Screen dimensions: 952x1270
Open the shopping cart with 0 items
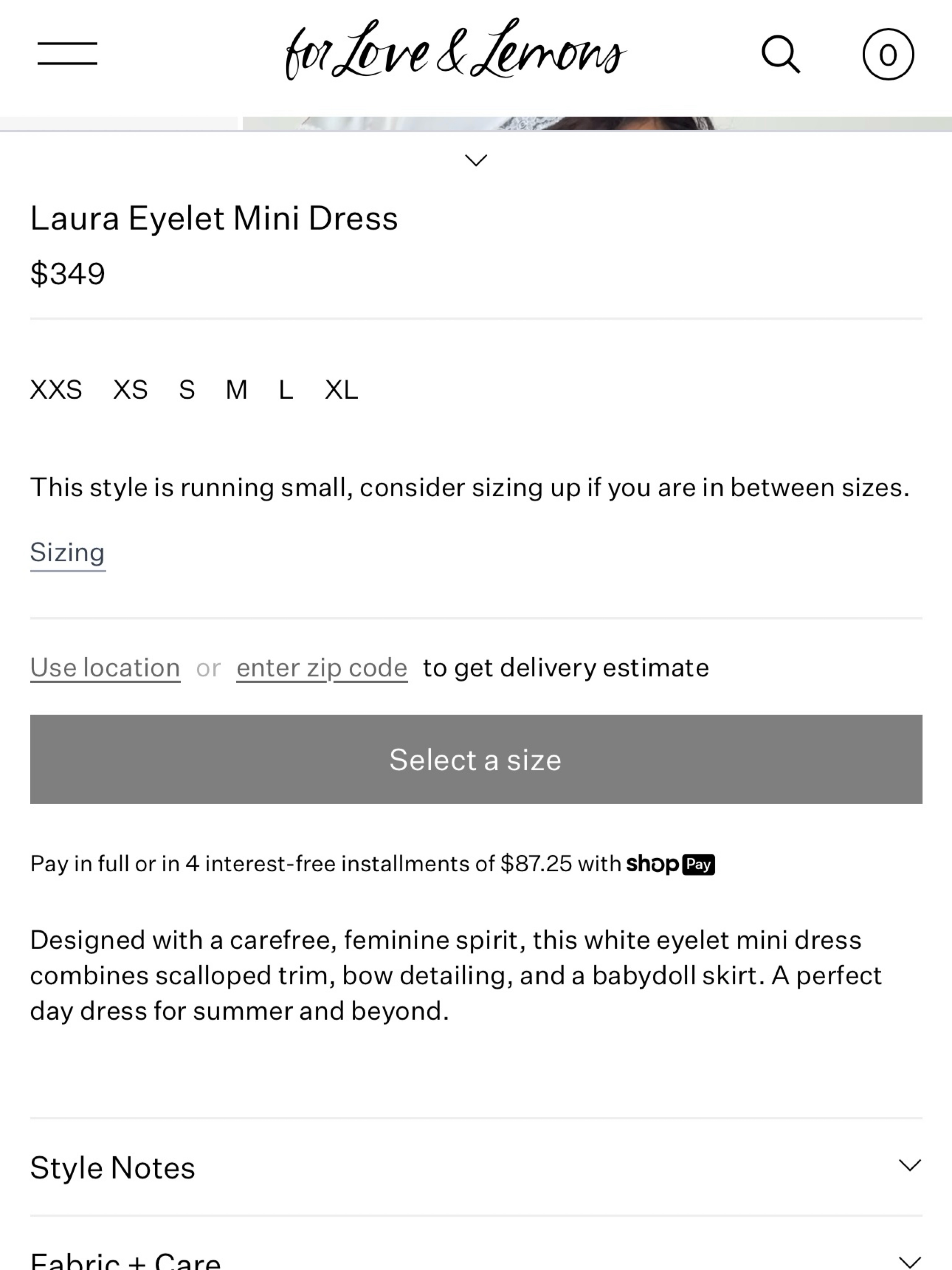pos(888,55)
